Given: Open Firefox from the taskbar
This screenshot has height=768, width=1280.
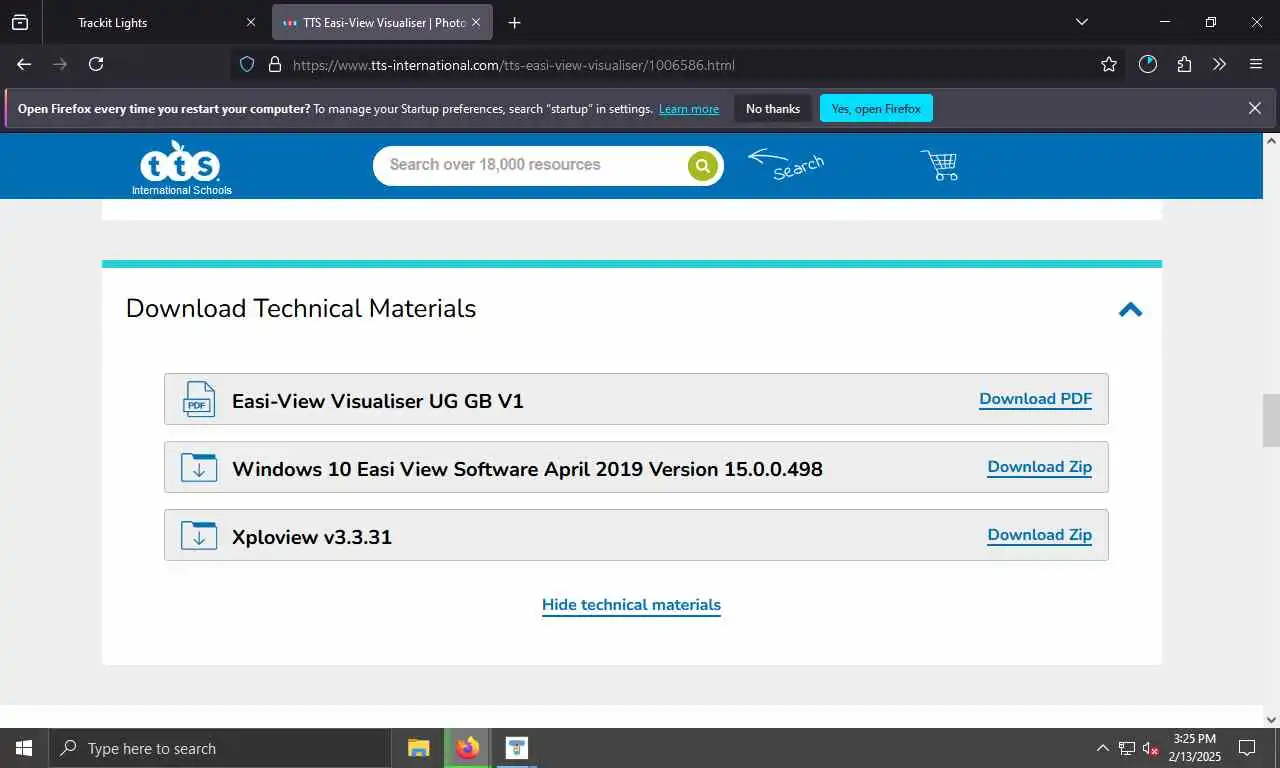Looking at the screenshot, I should [467, 748].
